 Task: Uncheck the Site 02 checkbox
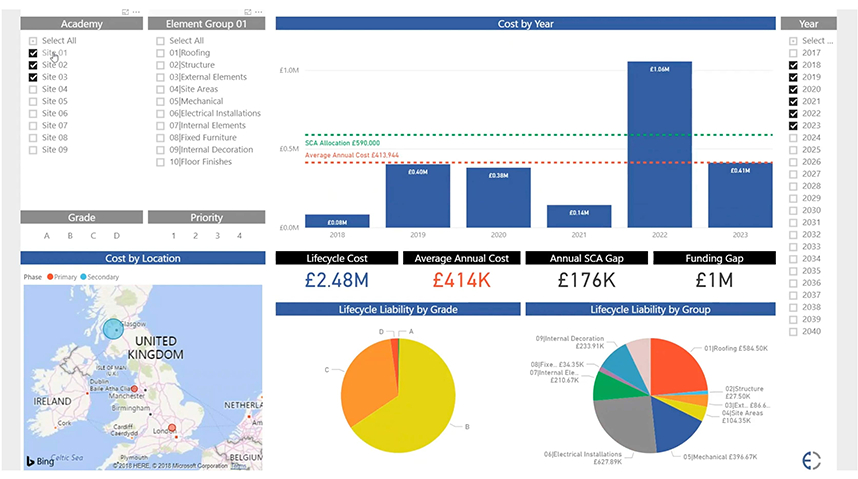(x=34, y=65)
